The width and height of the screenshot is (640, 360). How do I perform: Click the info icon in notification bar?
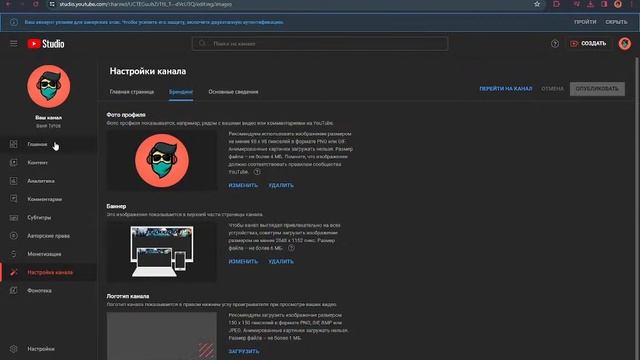click(14, 22)
